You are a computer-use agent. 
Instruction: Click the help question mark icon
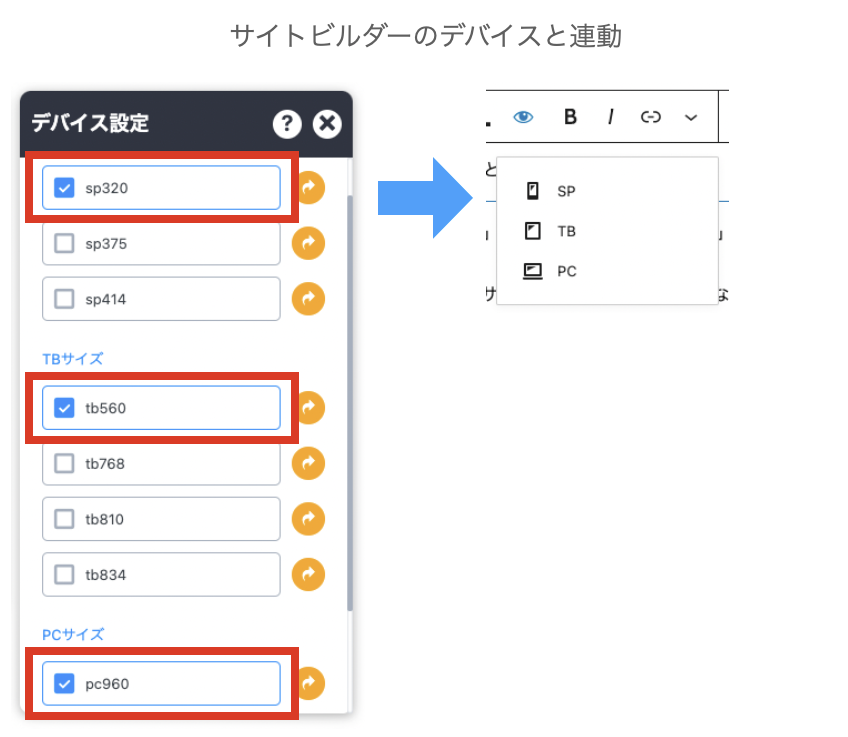[287, 124]
